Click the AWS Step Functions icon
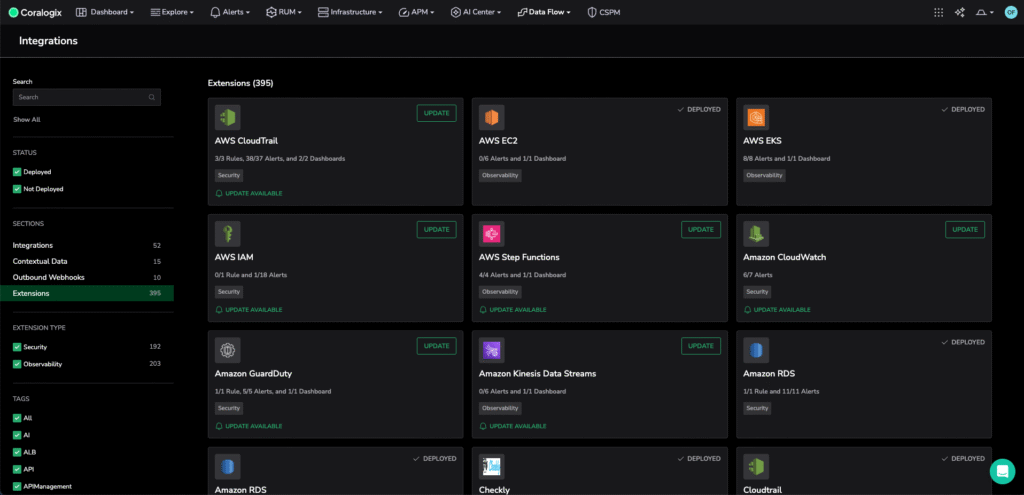Viewport: 1024px width, 495px height. click(492, 234)
